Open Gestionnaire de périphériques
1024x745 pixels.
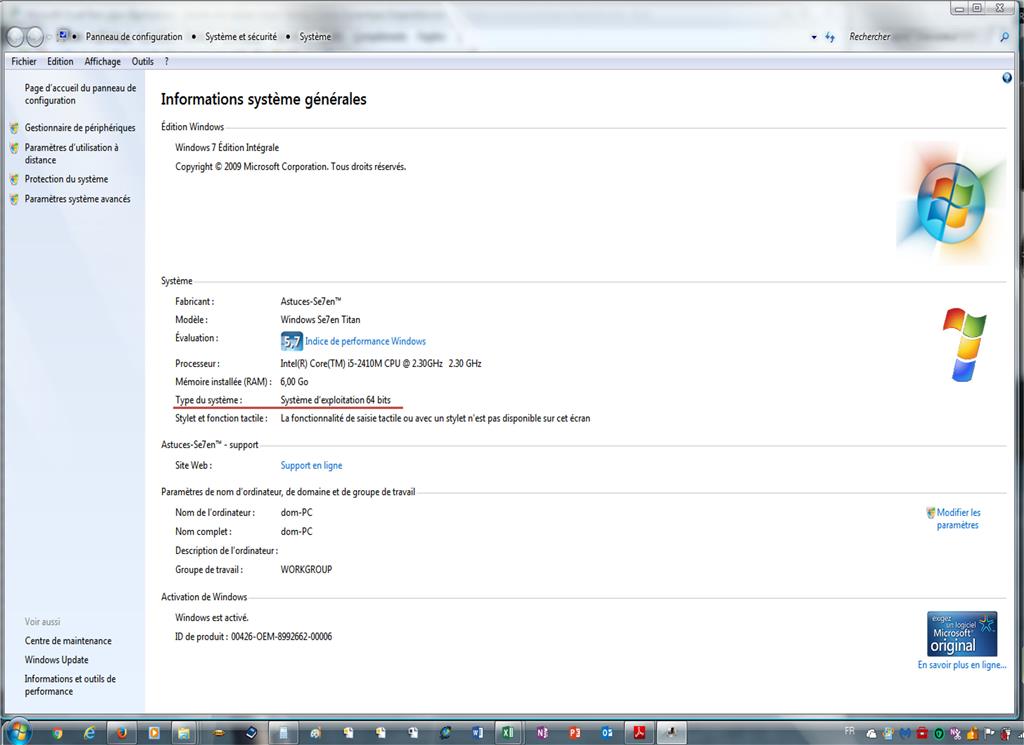[80, 128]
